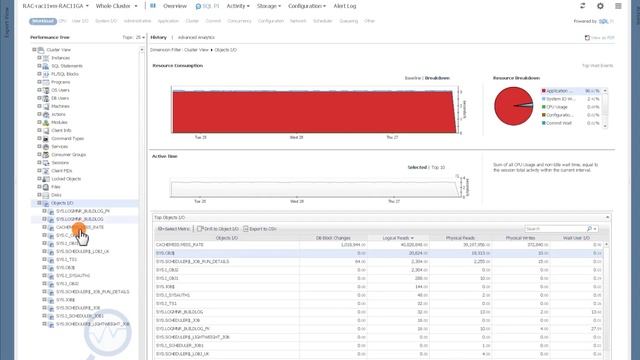This screenshot has width=640, height=360.
Task: Open the hamburger menu icon
Action: point(618,6)
